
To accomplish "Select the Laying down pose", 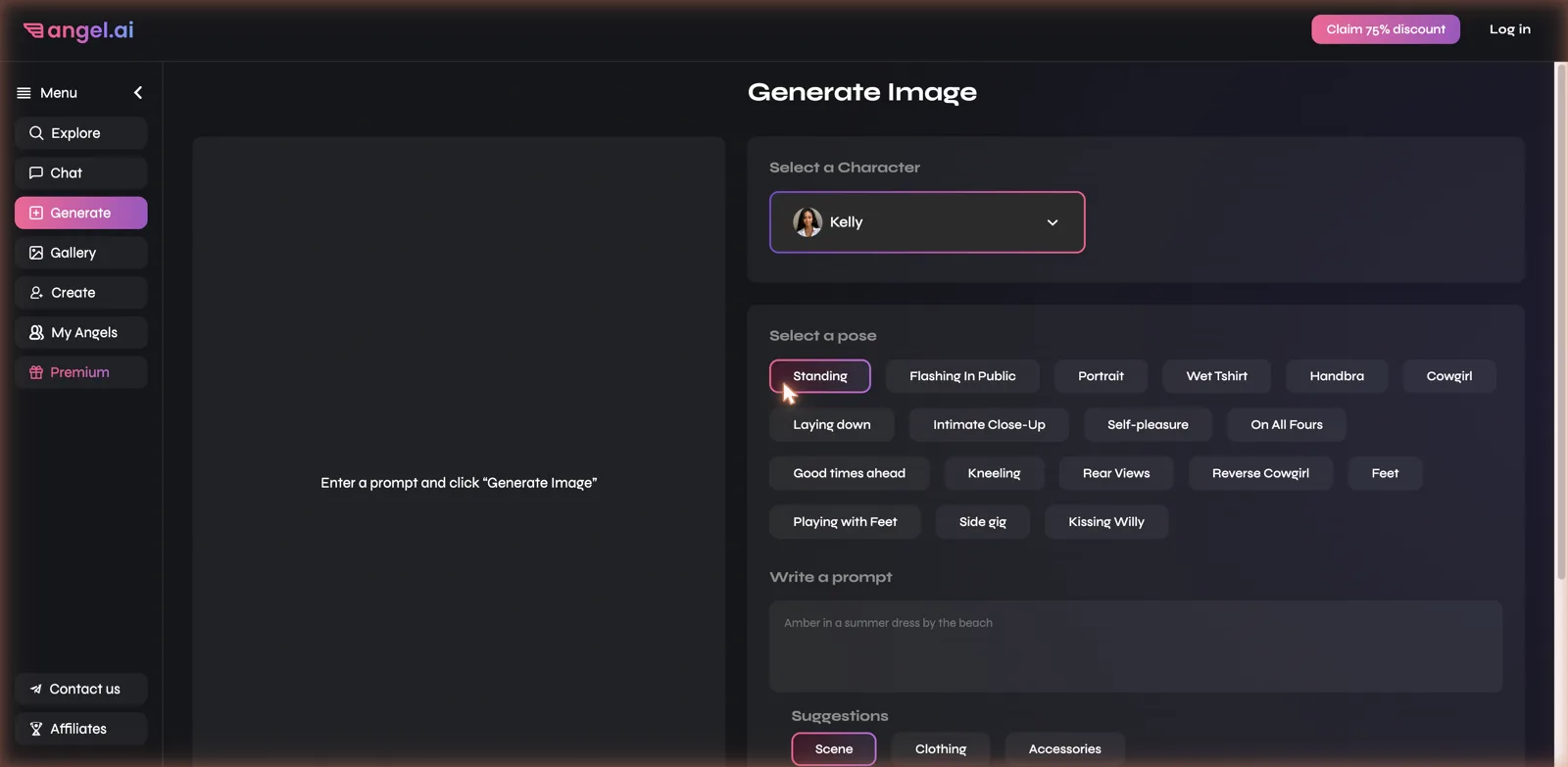I will point(831,425).
